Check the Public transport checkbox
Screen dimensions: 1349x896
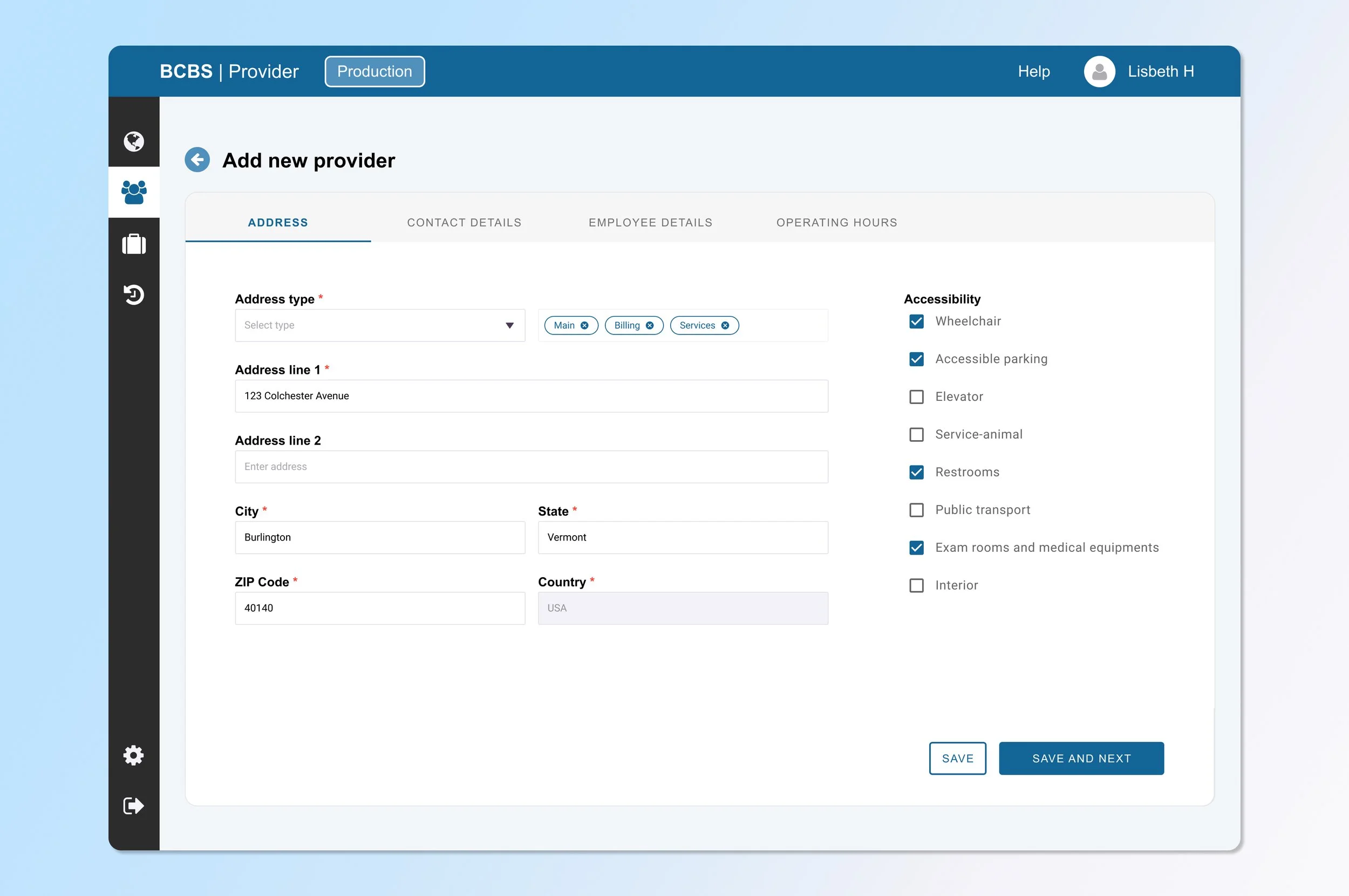[x=916, y=510]
